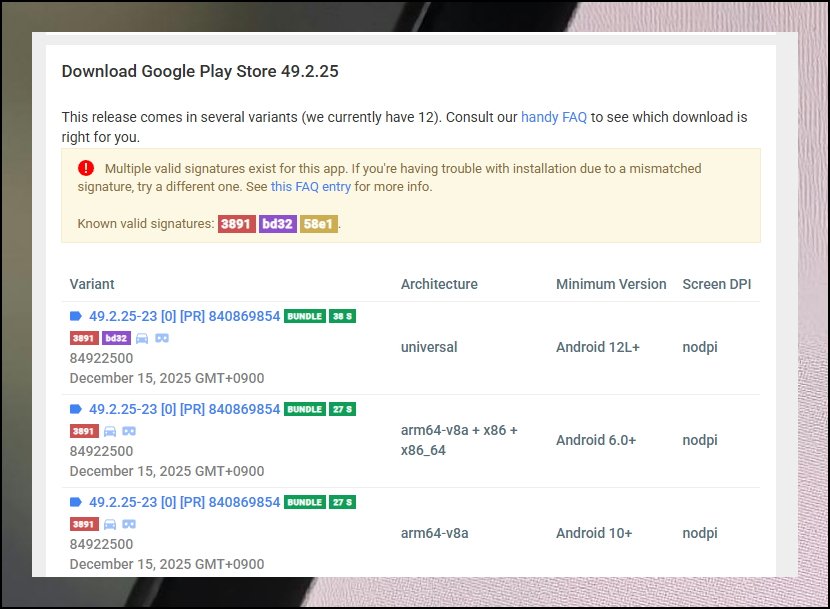Select the 3891 known valid signature badge

click(x=237, y=223)
